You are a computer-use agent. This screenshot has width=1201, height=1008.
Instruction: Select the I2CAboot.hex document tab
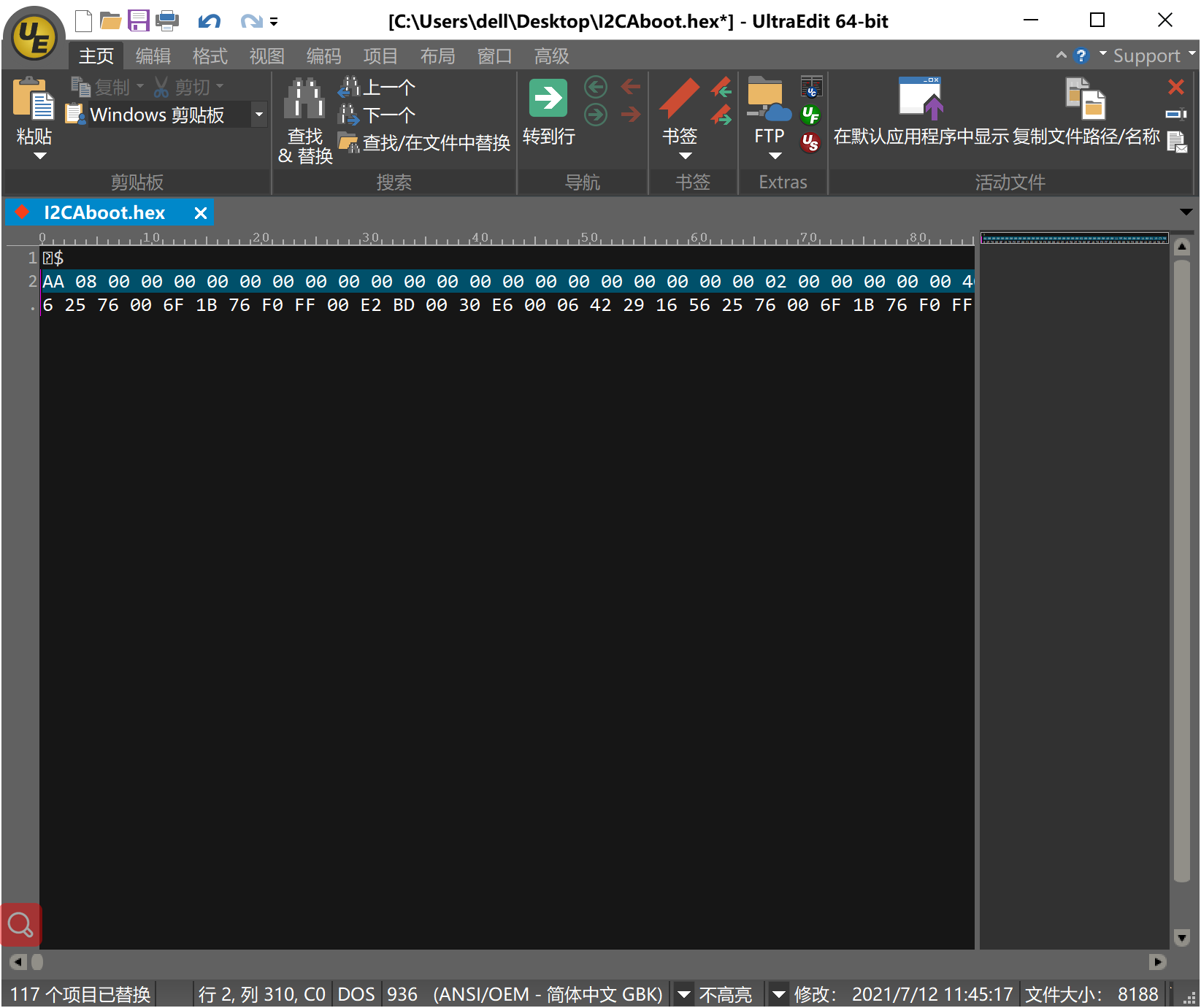point(104,212)
